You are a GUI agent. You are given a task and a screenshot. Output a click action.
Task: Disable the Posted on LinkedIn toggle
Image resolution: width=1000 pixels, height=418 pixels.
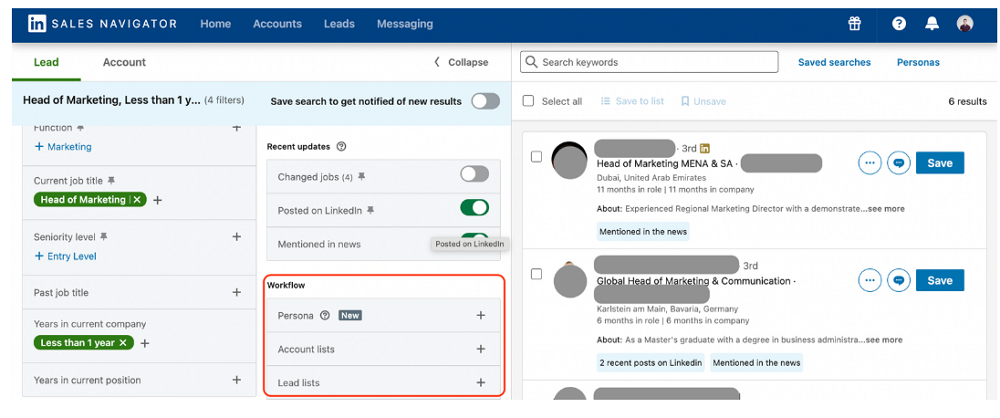click(474, 208)
